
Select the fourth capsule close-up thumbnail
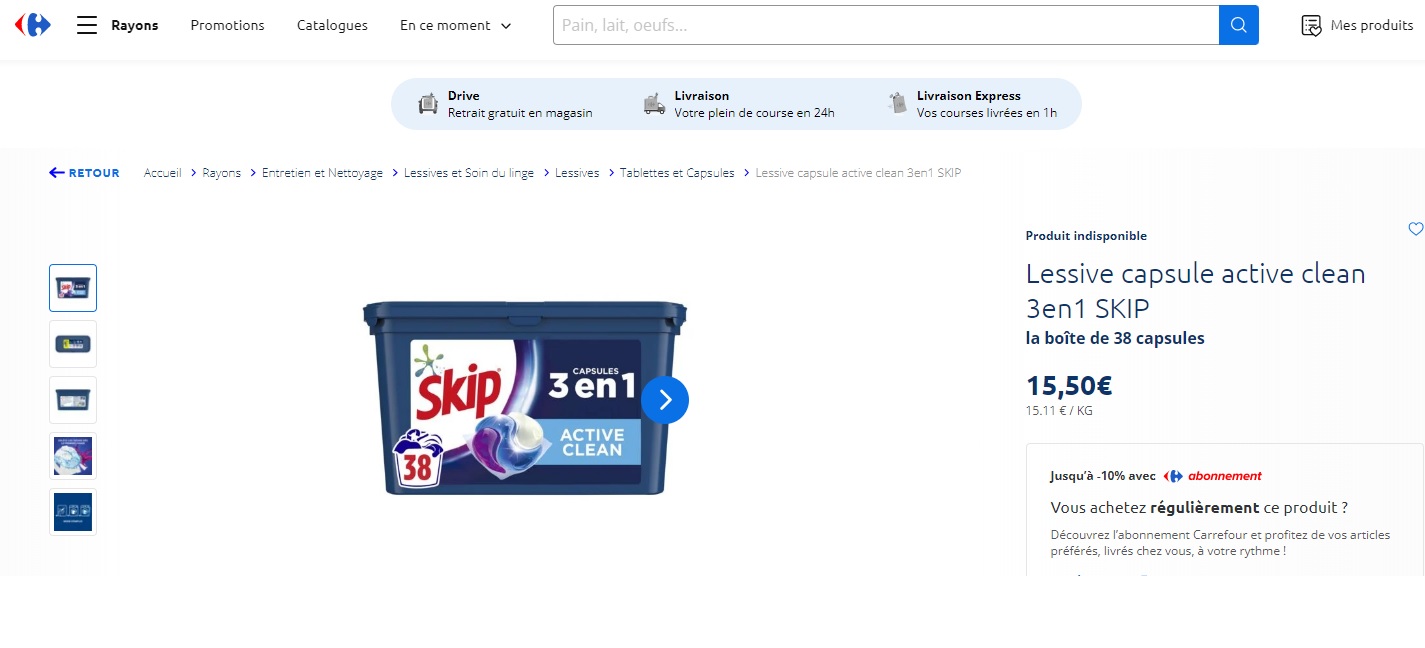[73, 456]
